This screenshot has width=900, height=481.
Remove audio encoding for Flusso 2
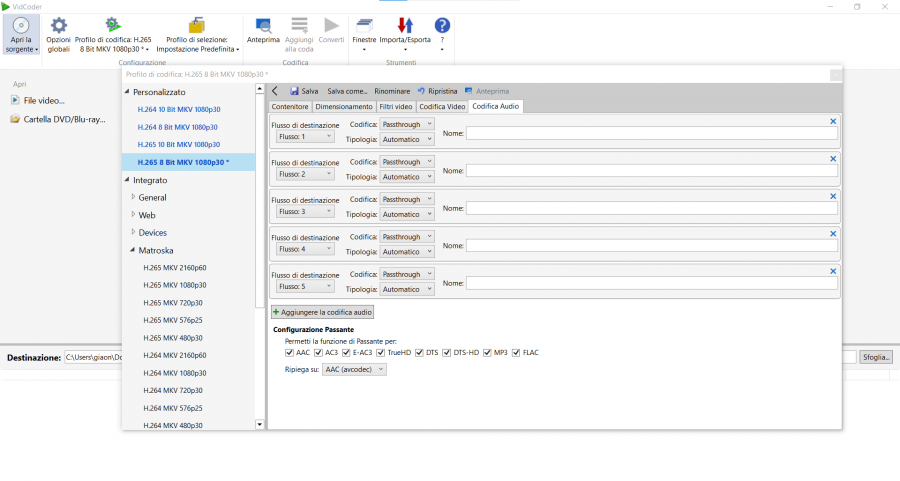pyautogui.click(x=833, y=158)
